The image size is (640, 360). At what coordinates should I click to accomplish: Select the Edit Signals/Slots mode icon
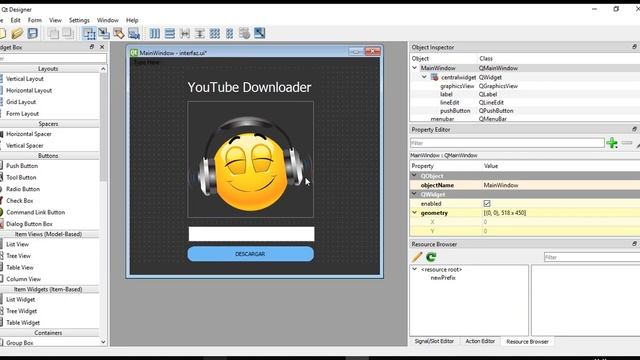pyautogui.click(x=104, y=33)
